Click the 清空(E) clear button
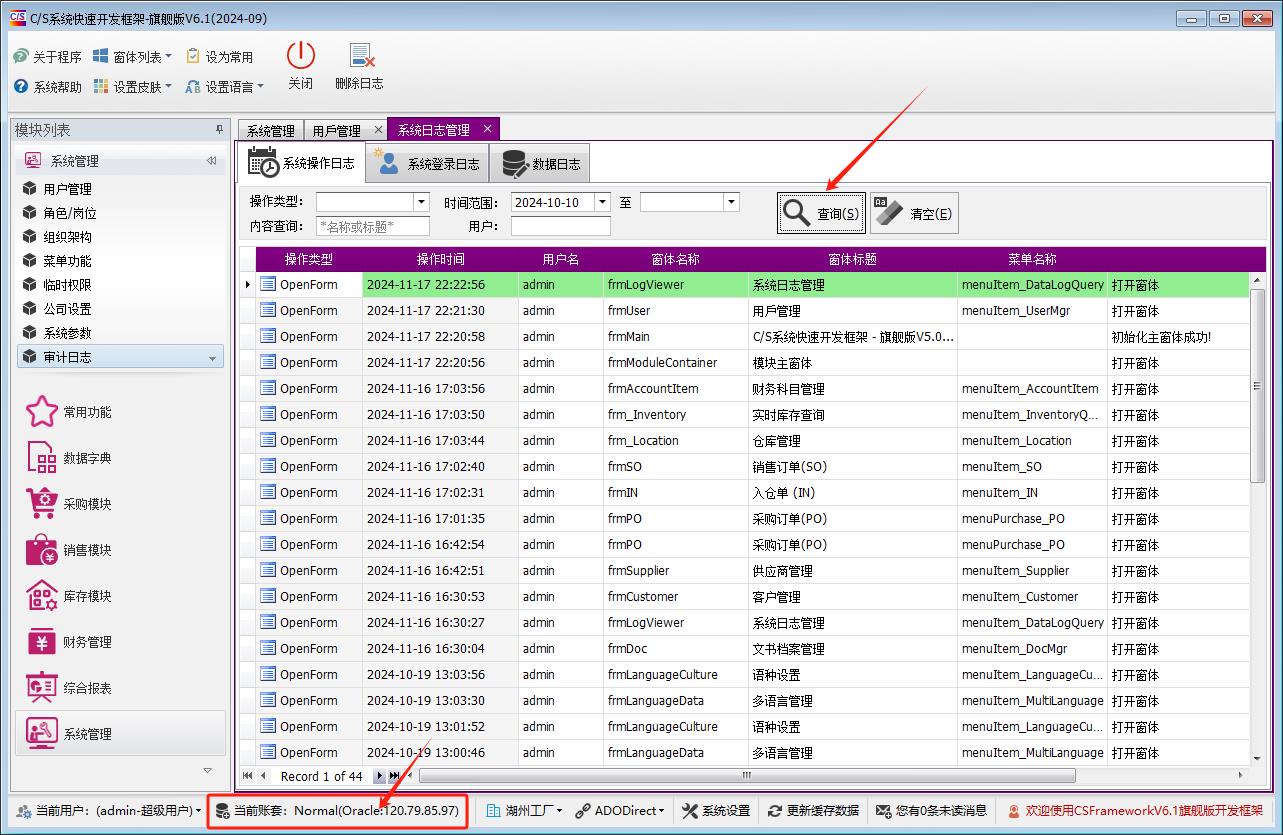This screenshot has height=835, width=1283. click(x=914, y=213)
